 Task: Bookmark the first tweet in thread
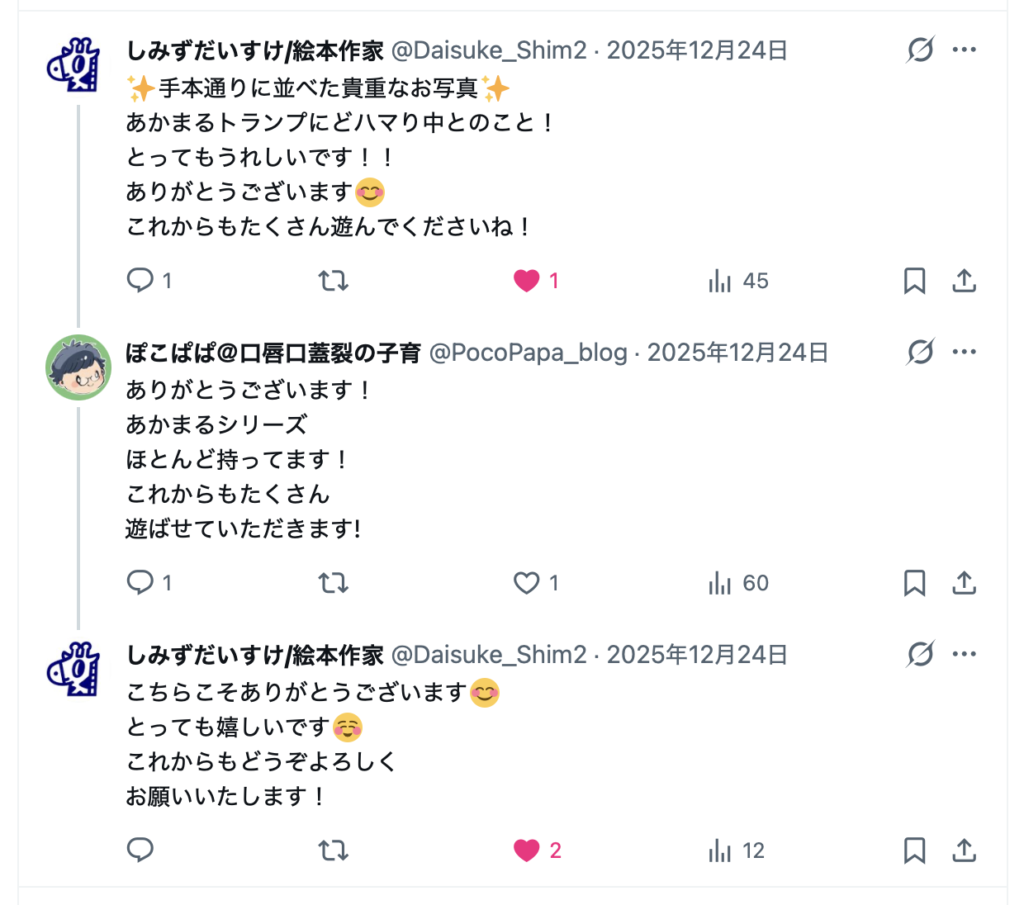tap(914, 281)
